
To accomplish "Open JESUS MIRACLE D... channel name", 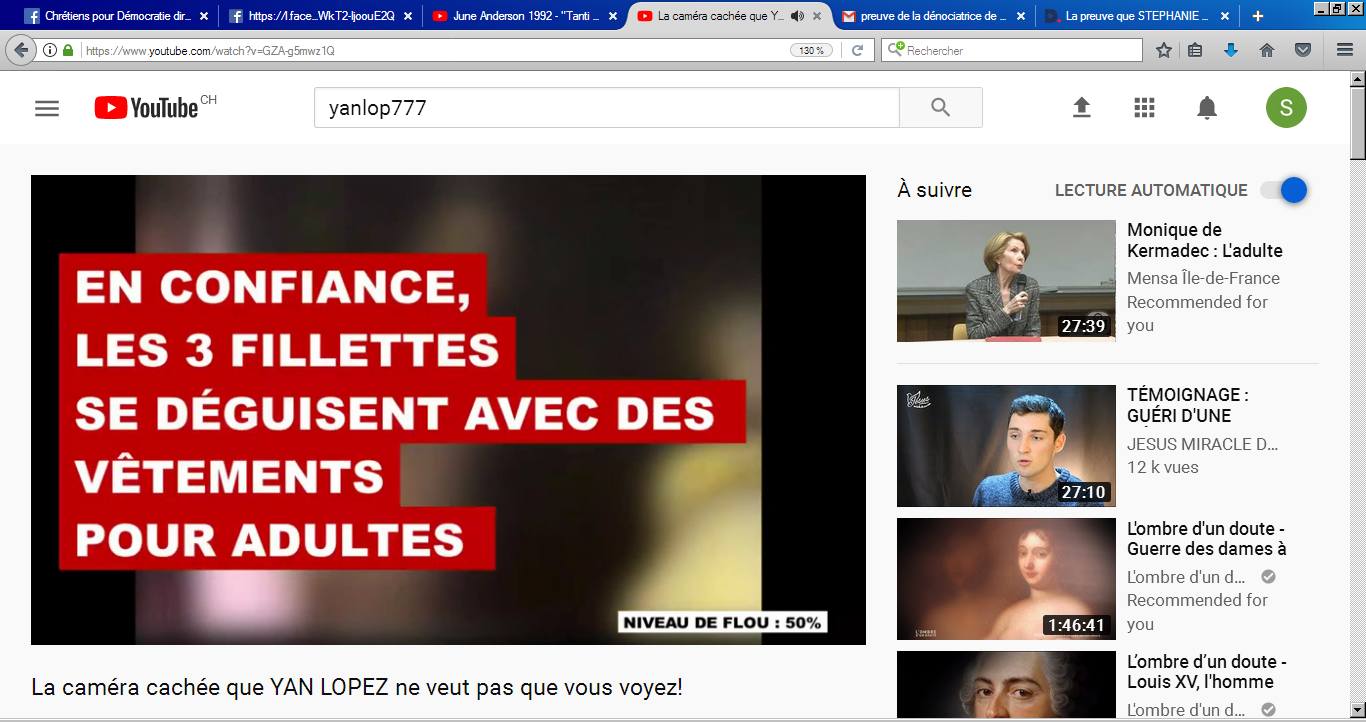I will coord(1203,444).
